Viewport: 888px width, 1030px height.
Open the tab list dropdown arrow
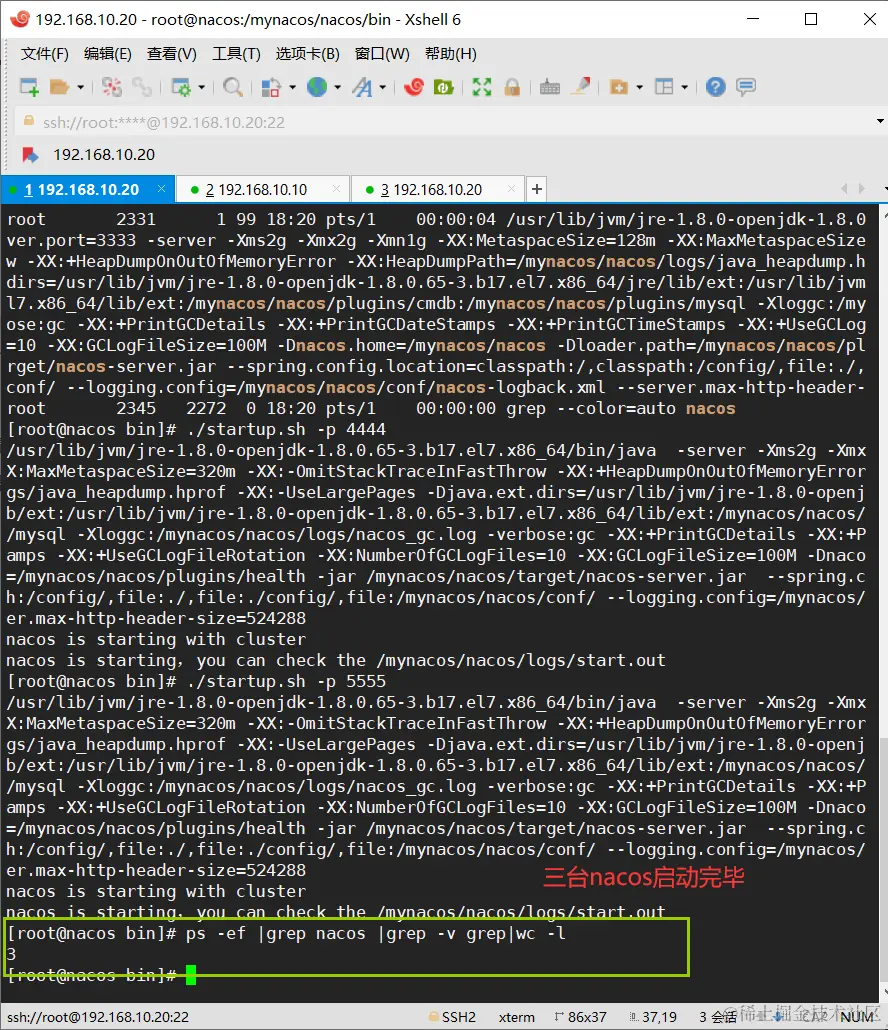[883, 189]
